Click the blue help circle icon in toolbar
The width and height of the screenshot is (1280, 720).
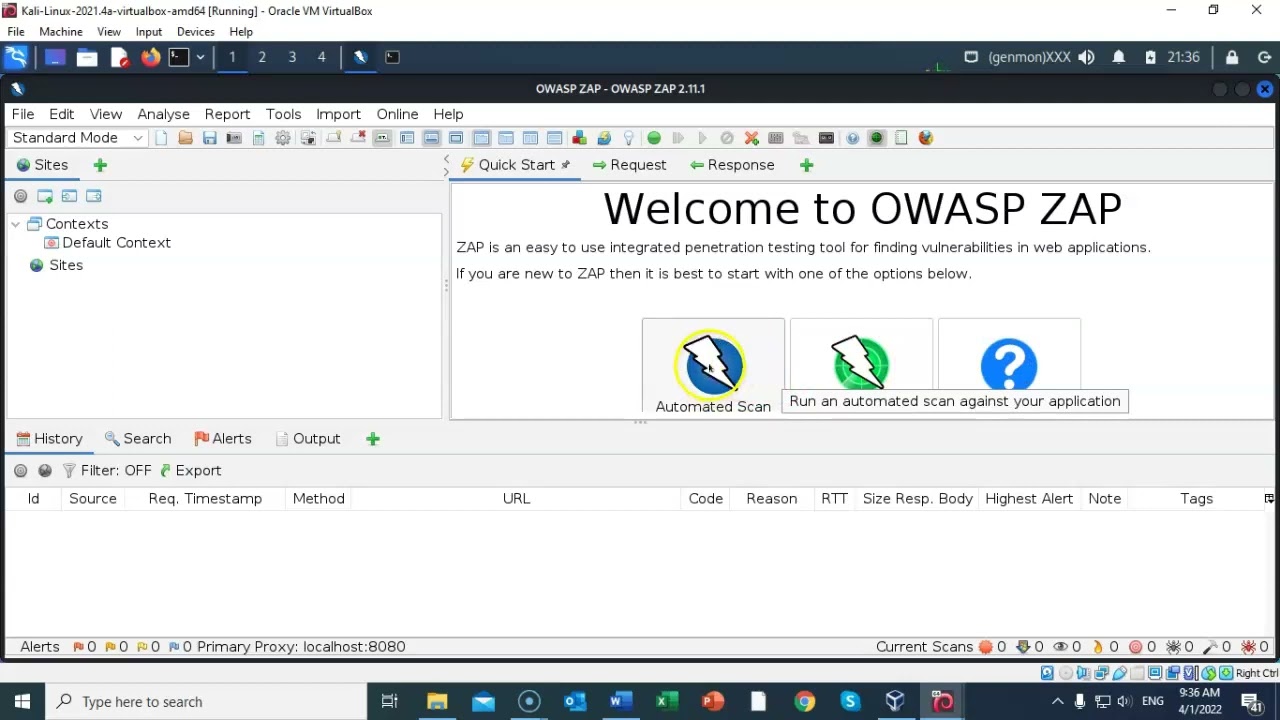852,138
